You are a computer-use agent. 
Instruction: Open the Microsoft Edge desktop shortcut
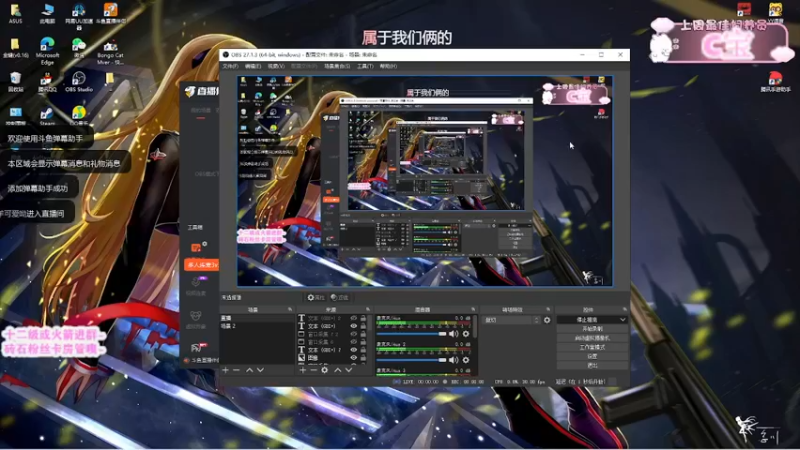pos(47,51)
